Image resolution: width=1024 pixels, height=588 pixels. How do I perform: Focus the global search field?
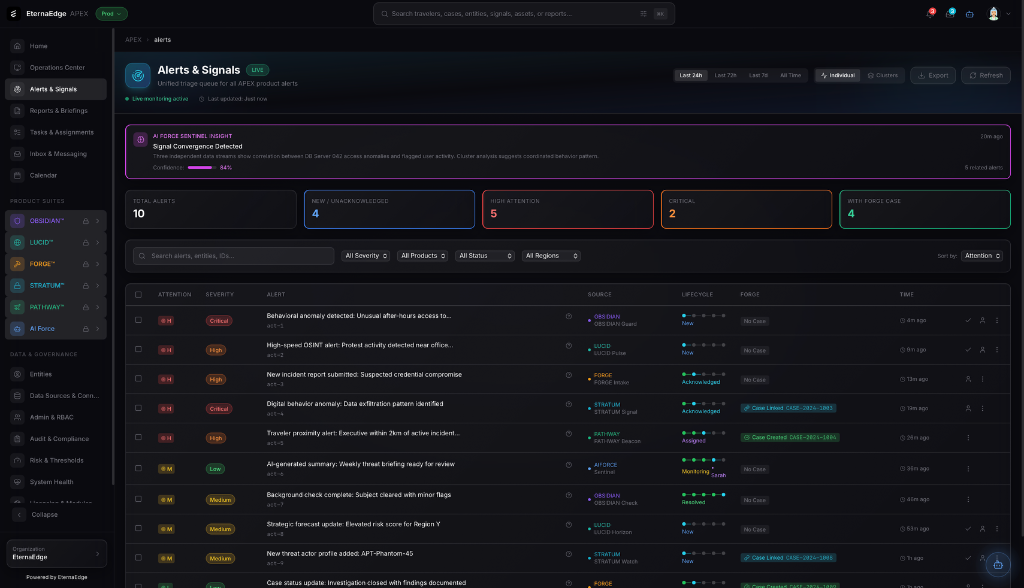point(524,14)
